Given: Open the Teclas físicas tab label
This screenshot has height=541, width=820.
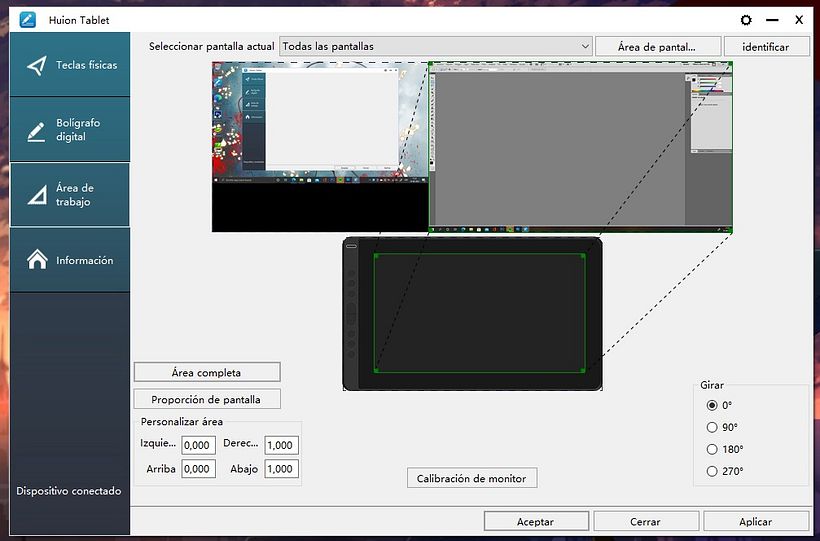Looking at the screenshot, I should tap(86, 65).
